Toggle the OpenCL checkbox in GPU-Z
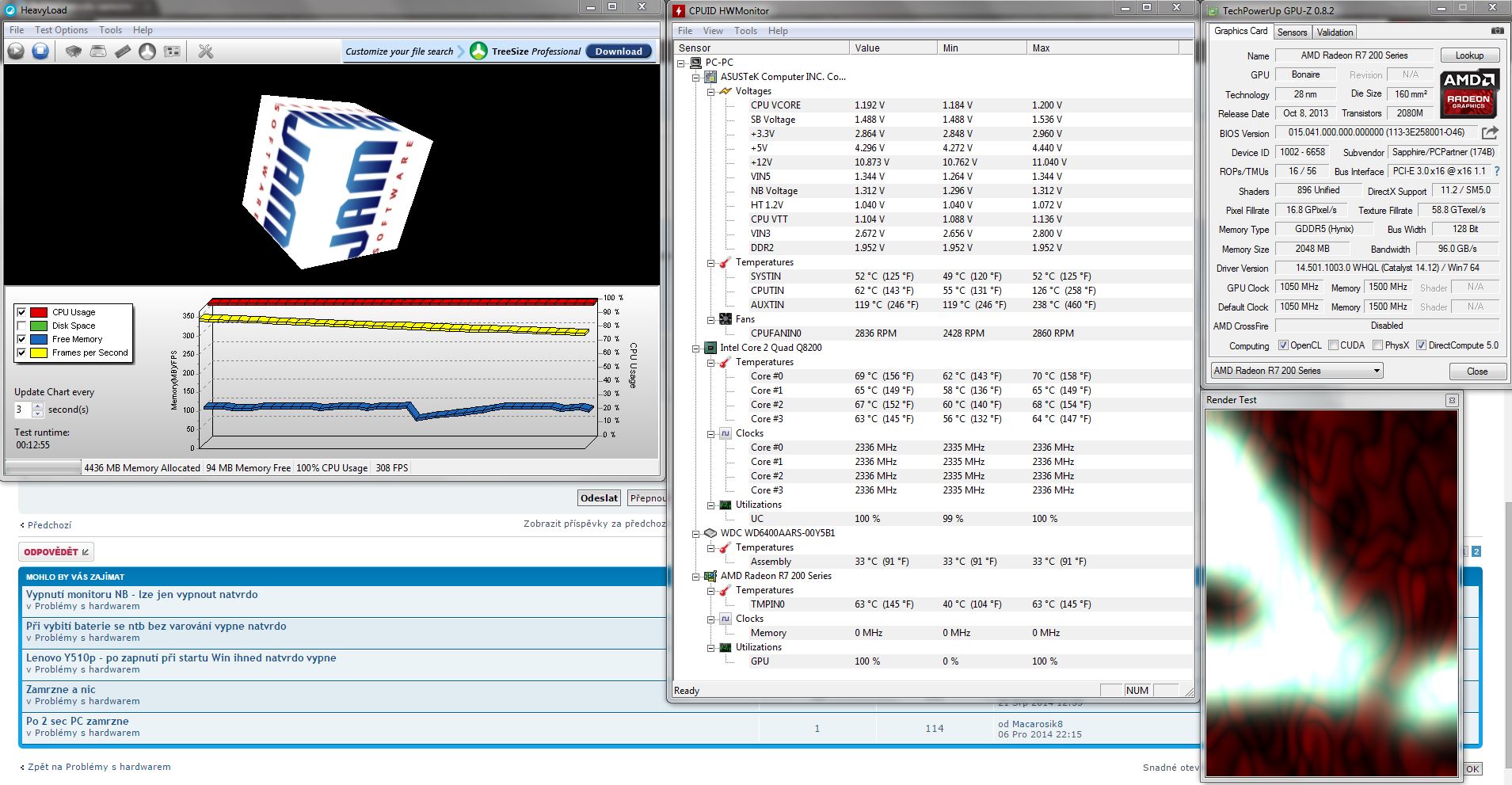This screenshot has width=1512, height=785. (x=1283, y=345)
